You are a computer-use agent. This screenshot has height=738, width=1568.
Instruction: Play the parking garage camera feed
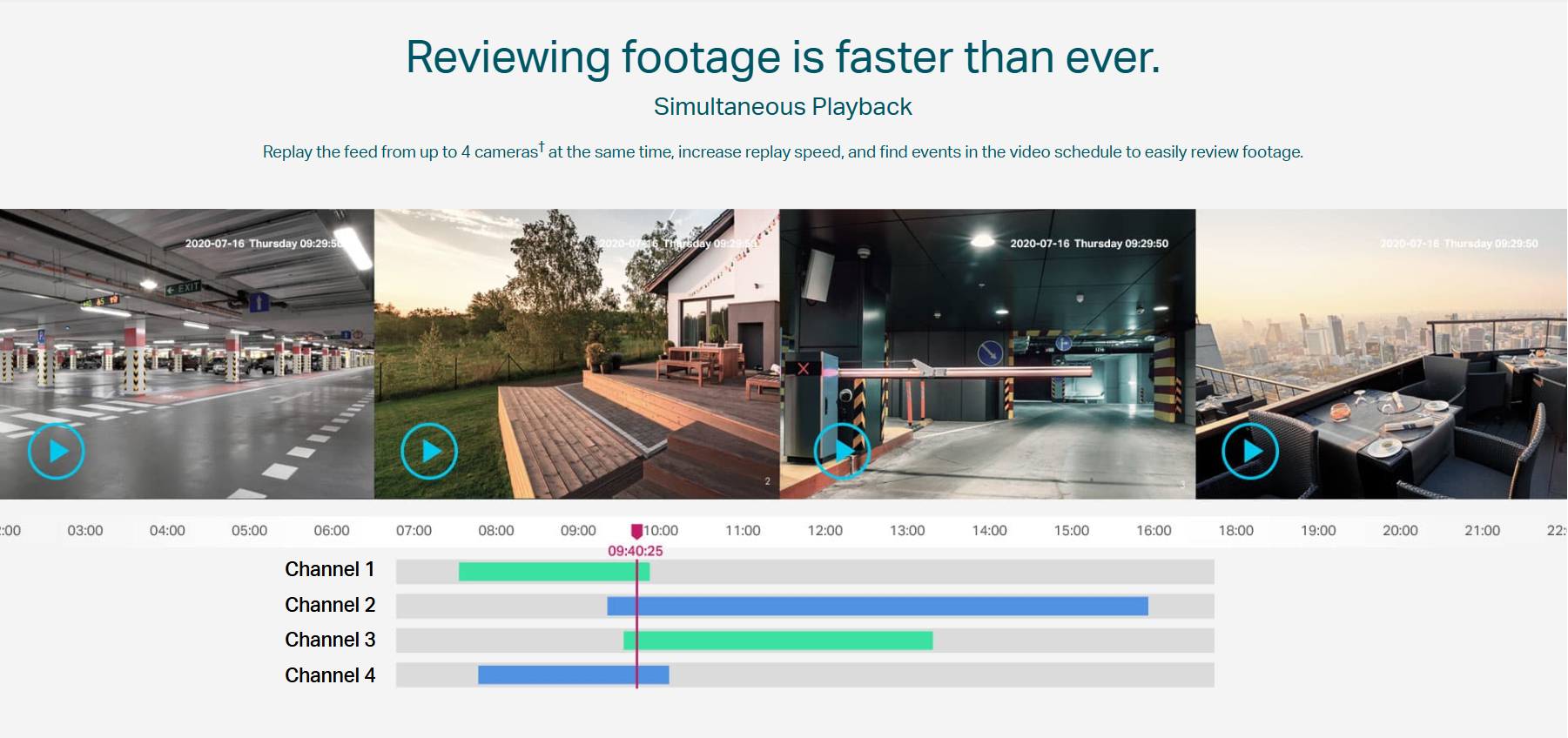56,451
